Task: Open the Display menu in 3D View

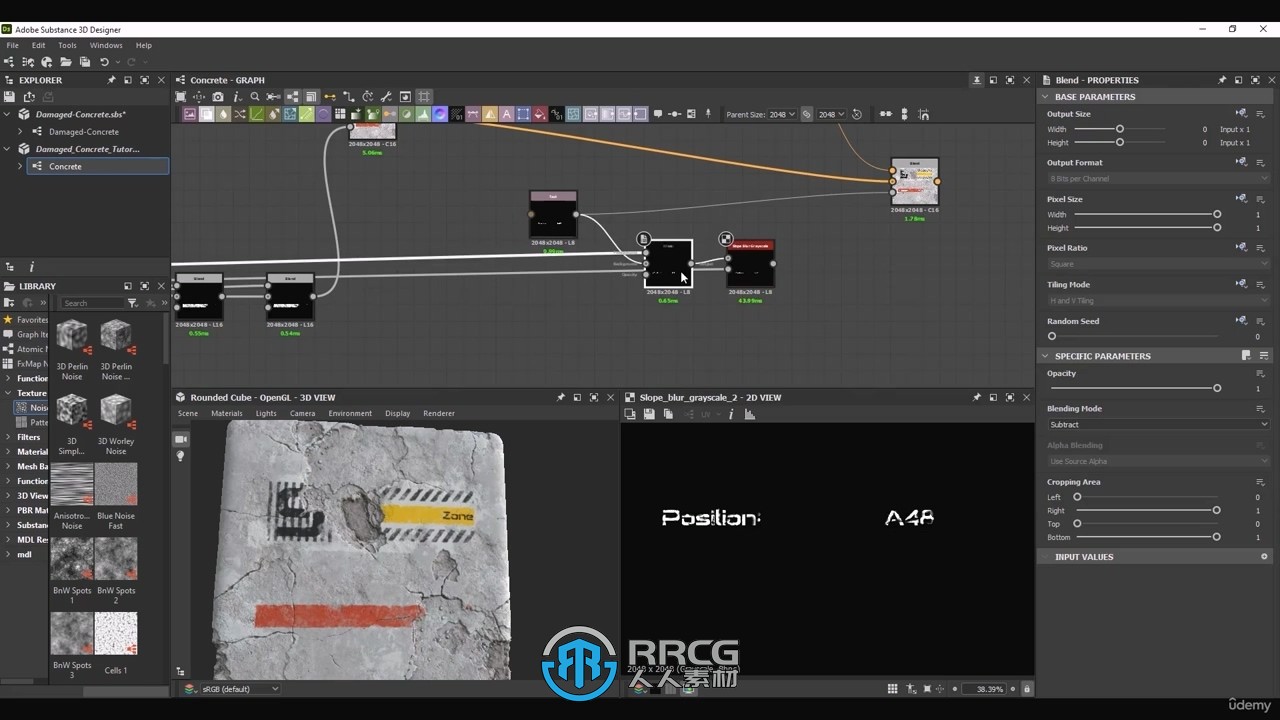Action: tap(398, 413)
